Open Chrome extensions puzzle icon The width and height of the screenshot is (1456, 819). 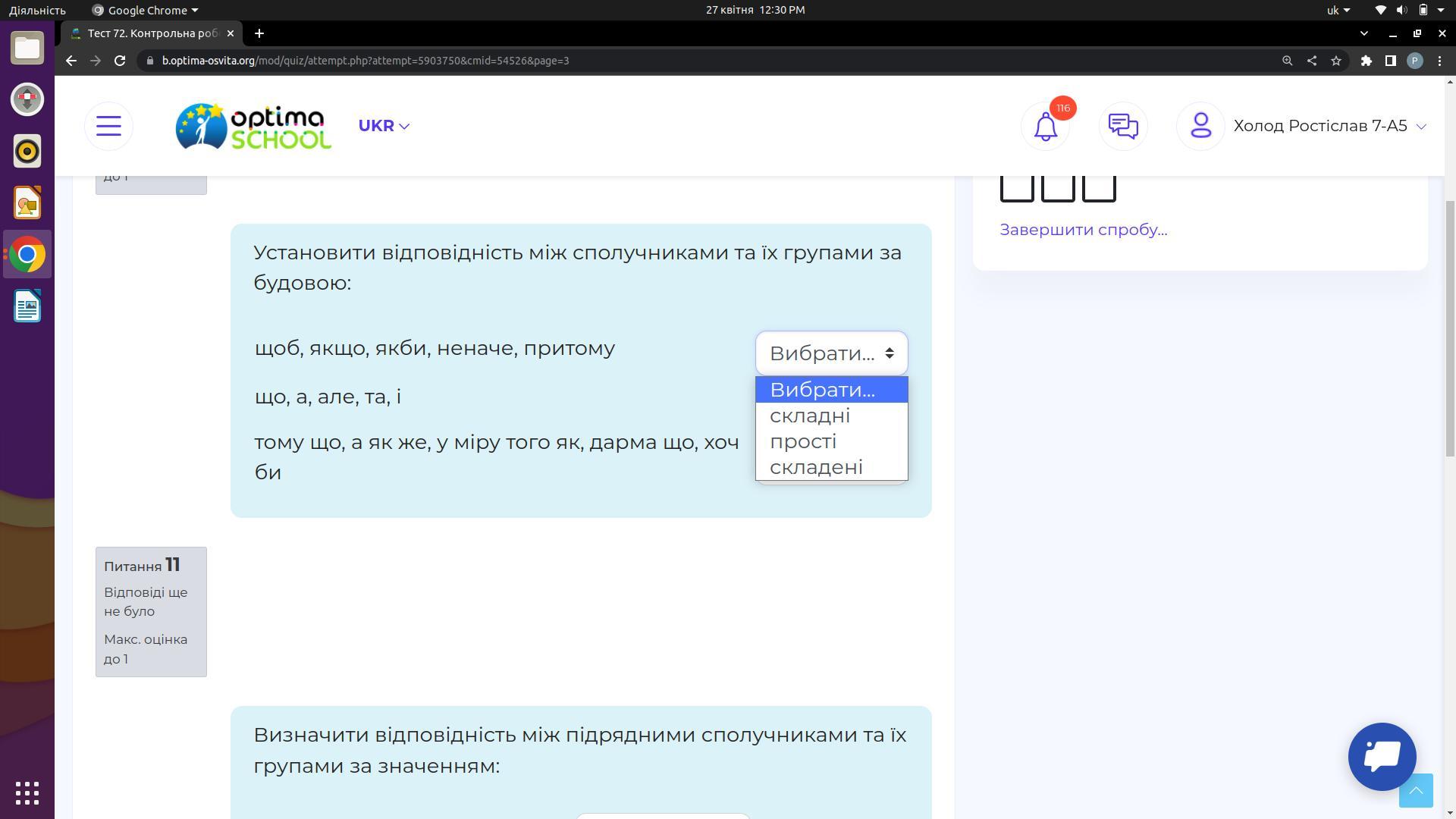point(1366,61)
